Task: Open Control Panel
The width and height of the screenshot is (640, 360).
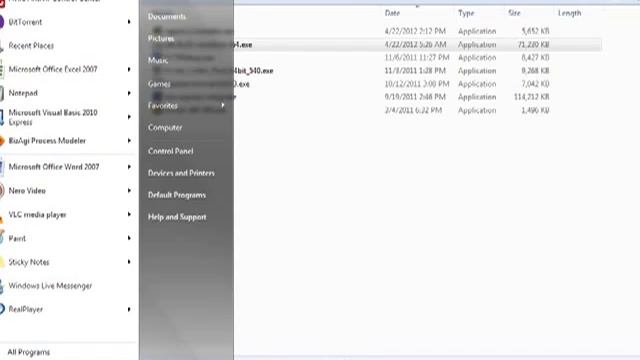Action: coord(171,151)
